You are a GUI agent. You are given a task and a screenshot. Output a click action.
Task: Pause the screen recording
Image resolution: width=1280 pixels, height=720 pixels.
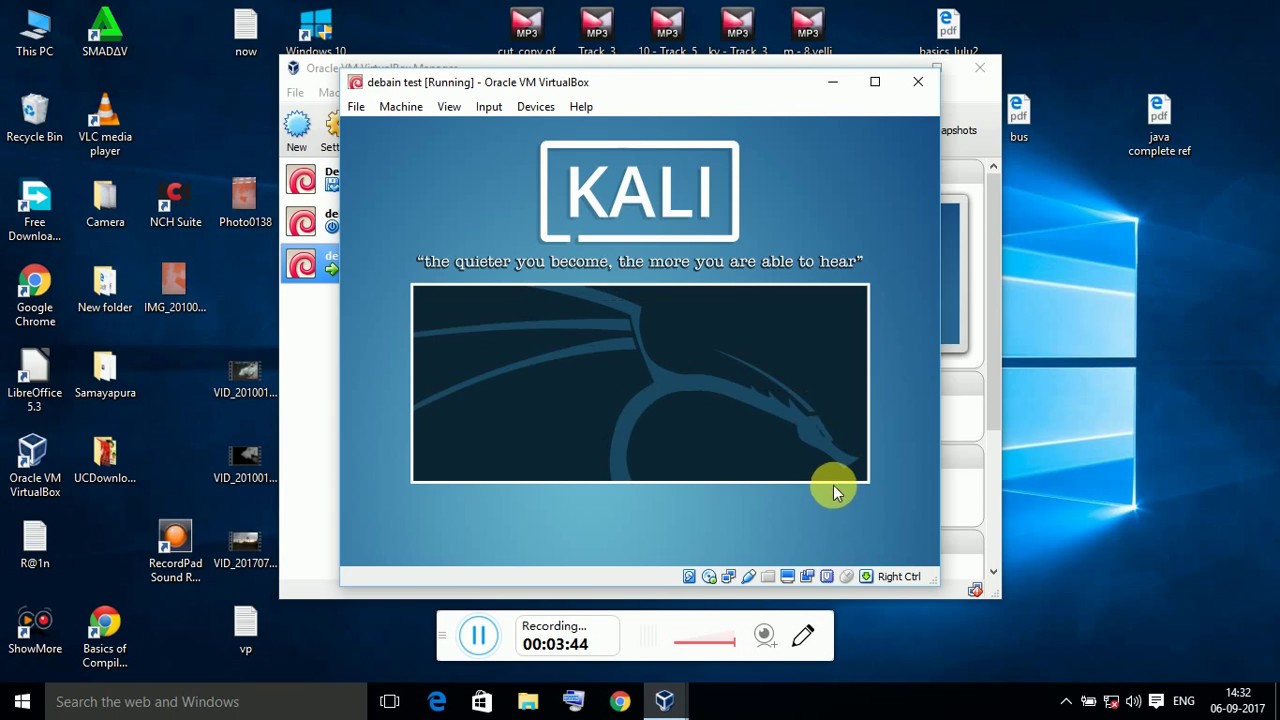(478, 636)
